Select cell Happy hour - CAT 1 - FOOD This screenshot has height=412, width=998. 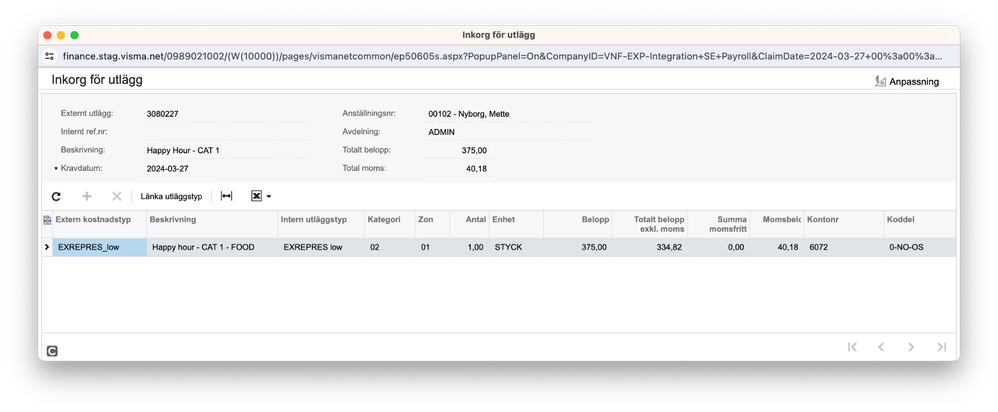212,247
